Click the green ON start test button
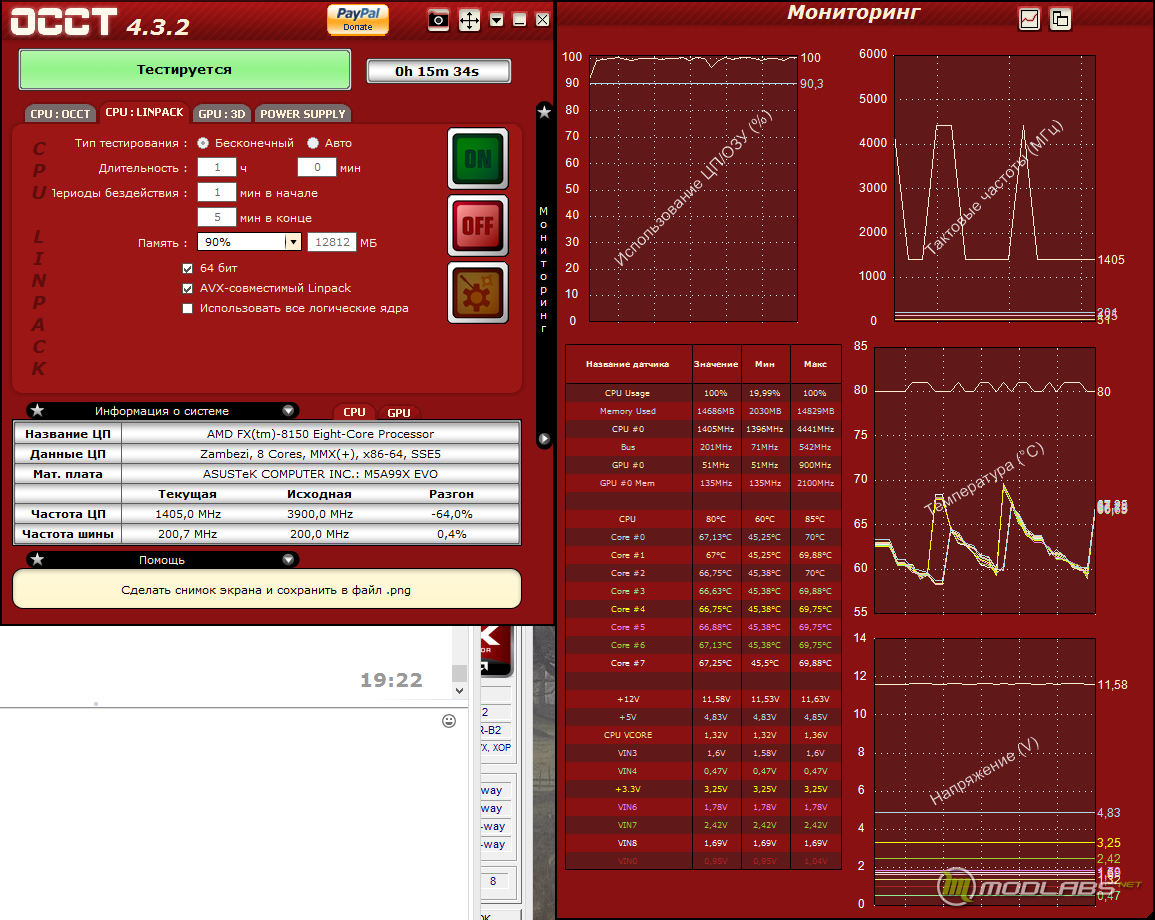This screenshot has width=1155, height=920. [478, 159]
